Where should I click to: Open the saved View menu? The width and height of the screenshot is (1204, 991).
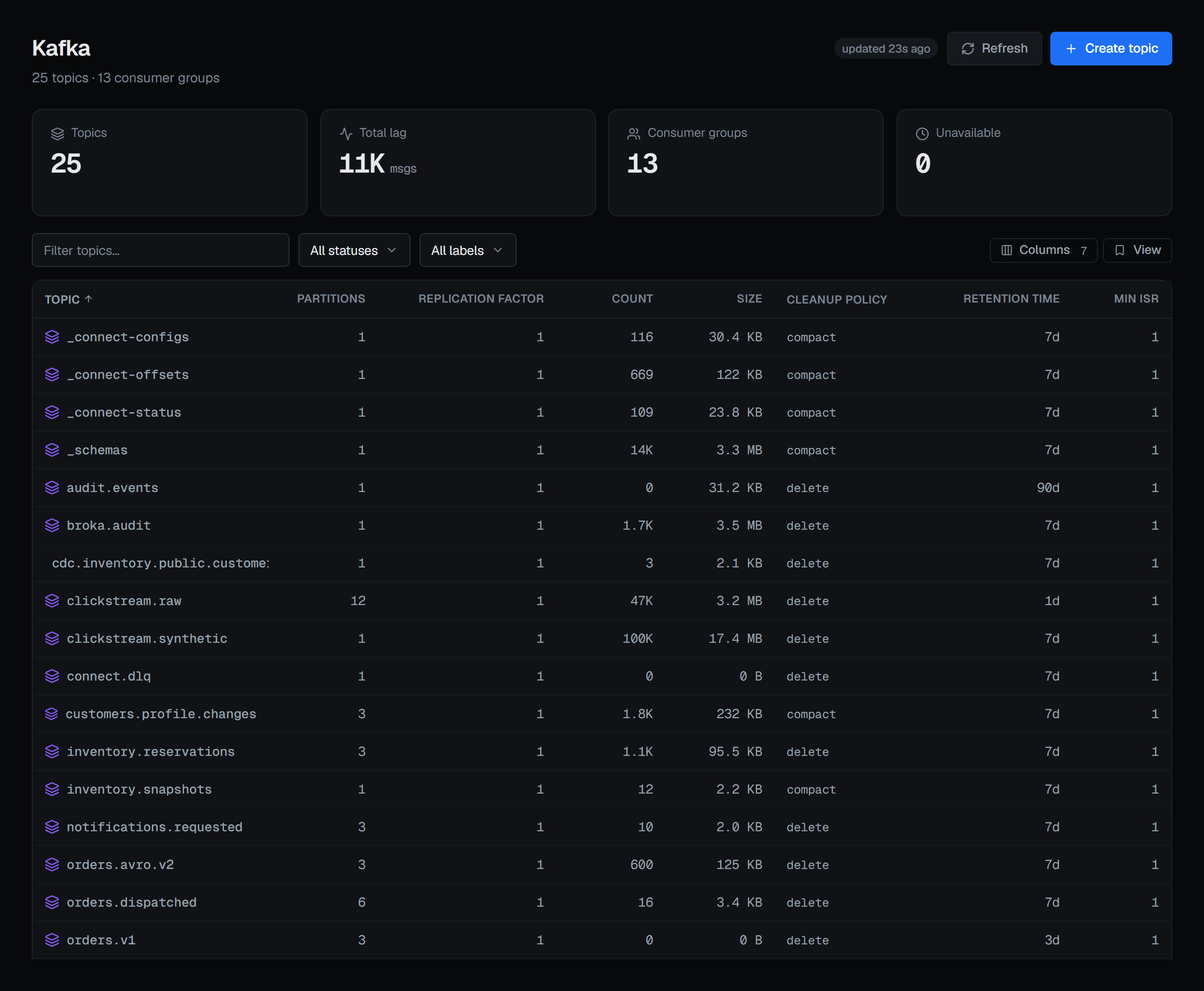tap(1137, 250)
